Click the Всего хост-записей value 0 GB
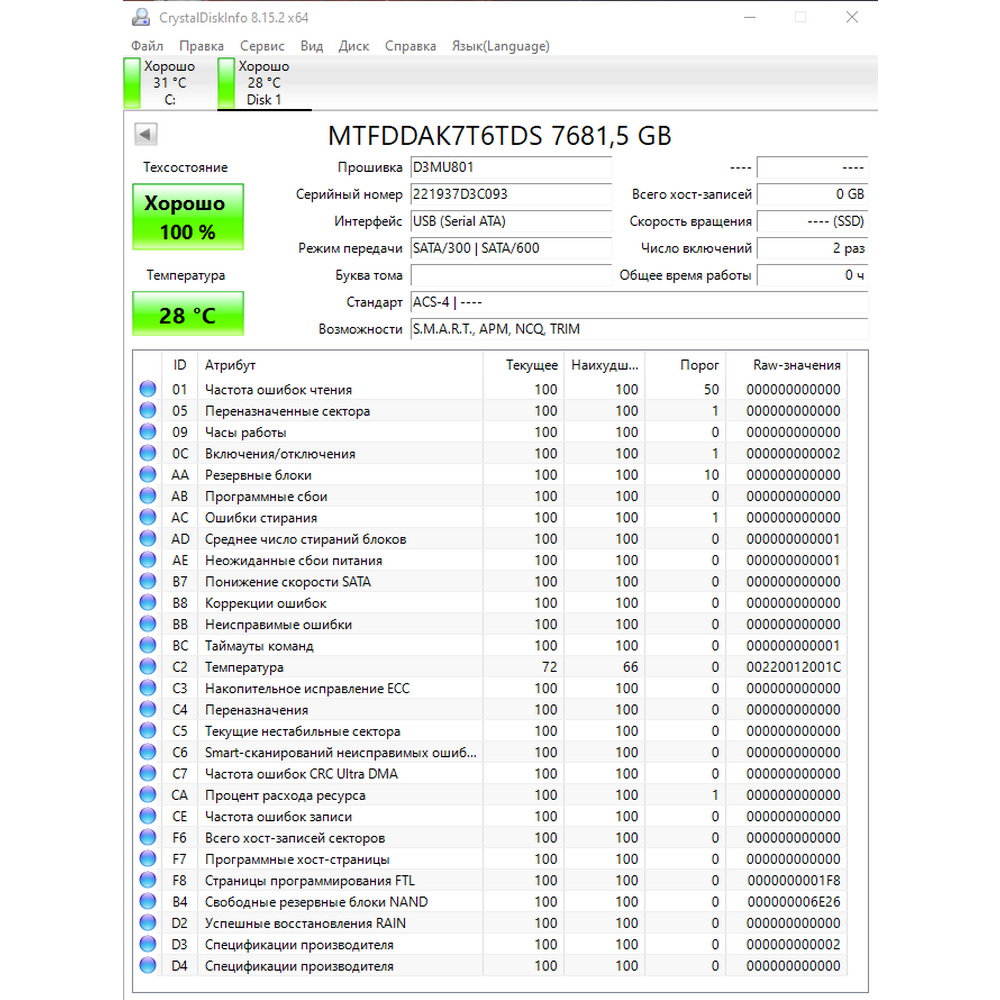This screenshot has width=1000, height=1000. point(812,195)
